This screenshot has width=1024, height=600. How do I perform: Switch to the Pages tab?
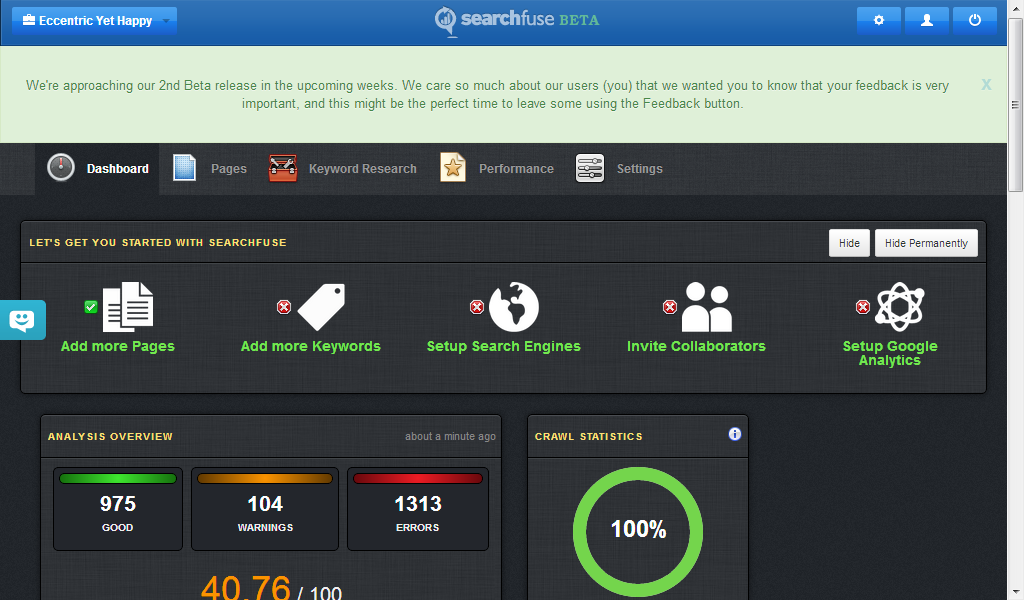pyautogui.click(x=210, y=168)
